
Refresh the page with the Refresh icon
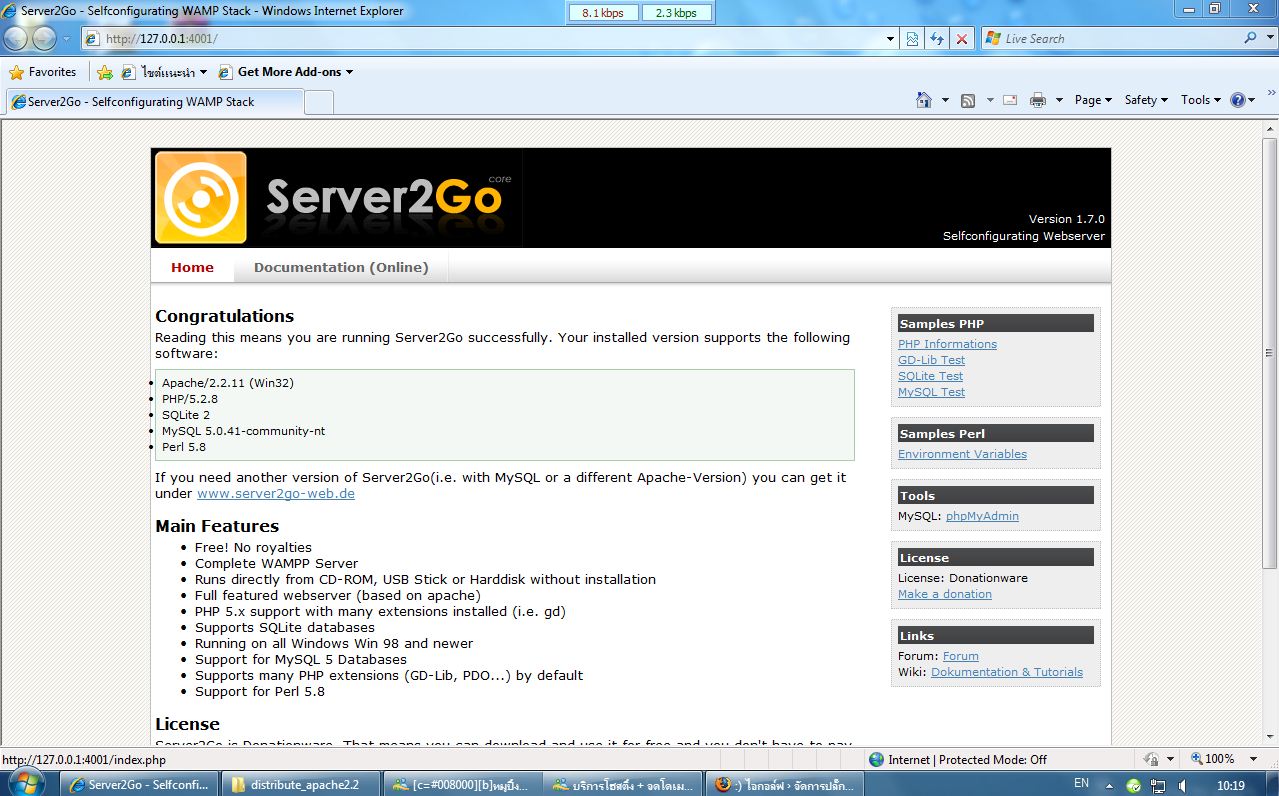coord(937,39)
